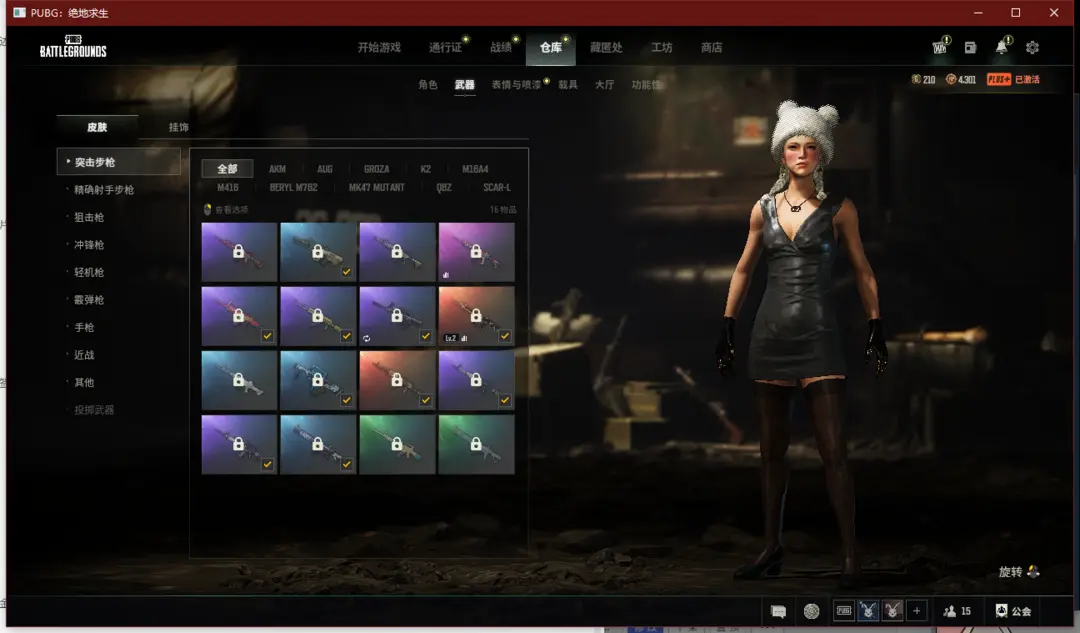Toggle check on third-row blue-patterned skin
This screenshot has height=633, width=1080.
point(346,400)
